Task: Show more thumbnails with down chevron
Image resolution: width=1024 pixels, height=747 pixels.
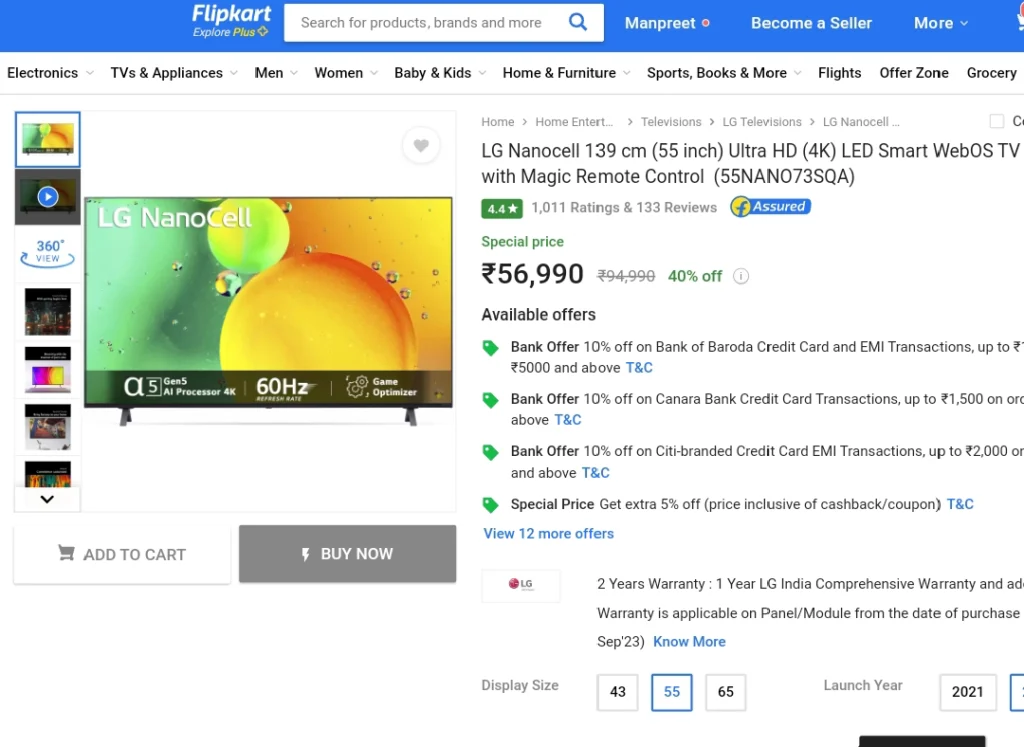Action: click(x=47, y=500)
